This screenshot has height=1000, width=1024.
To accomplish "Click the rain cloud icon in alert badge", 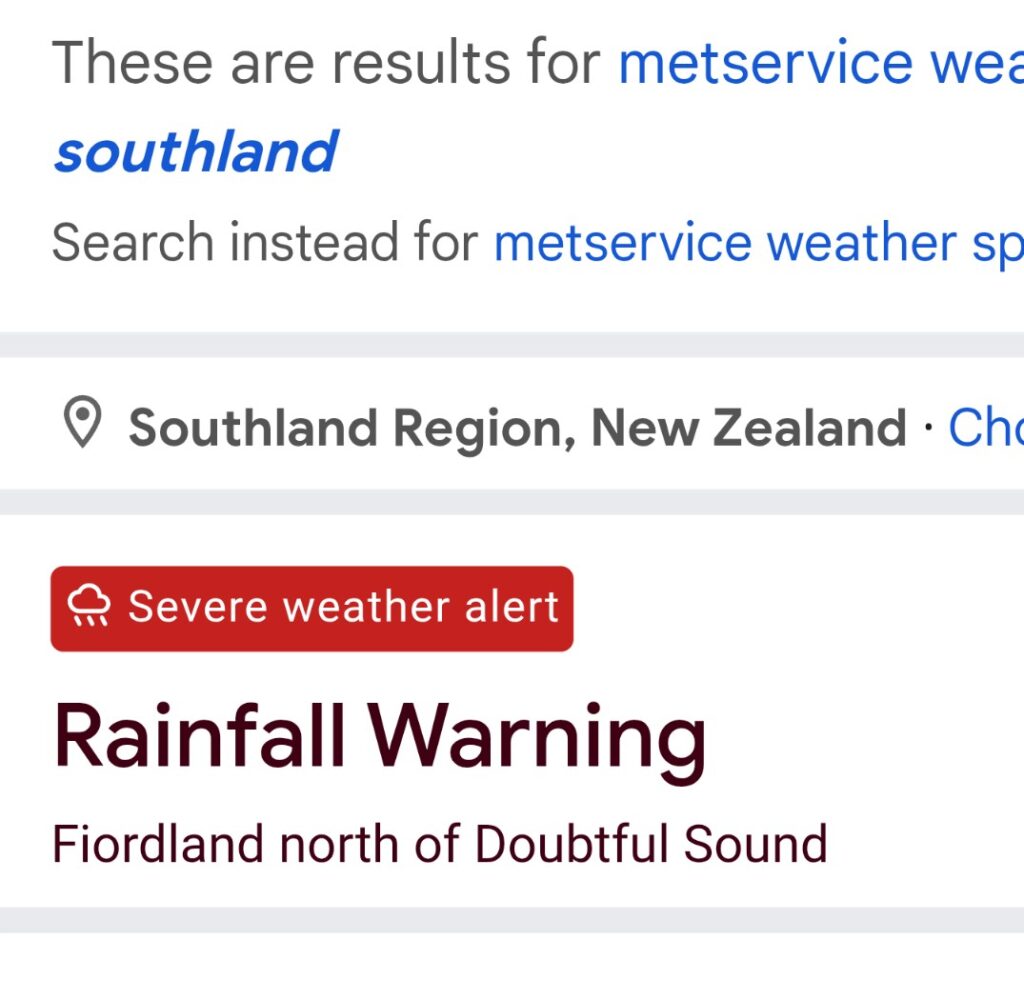I will (x=88, y=607).
